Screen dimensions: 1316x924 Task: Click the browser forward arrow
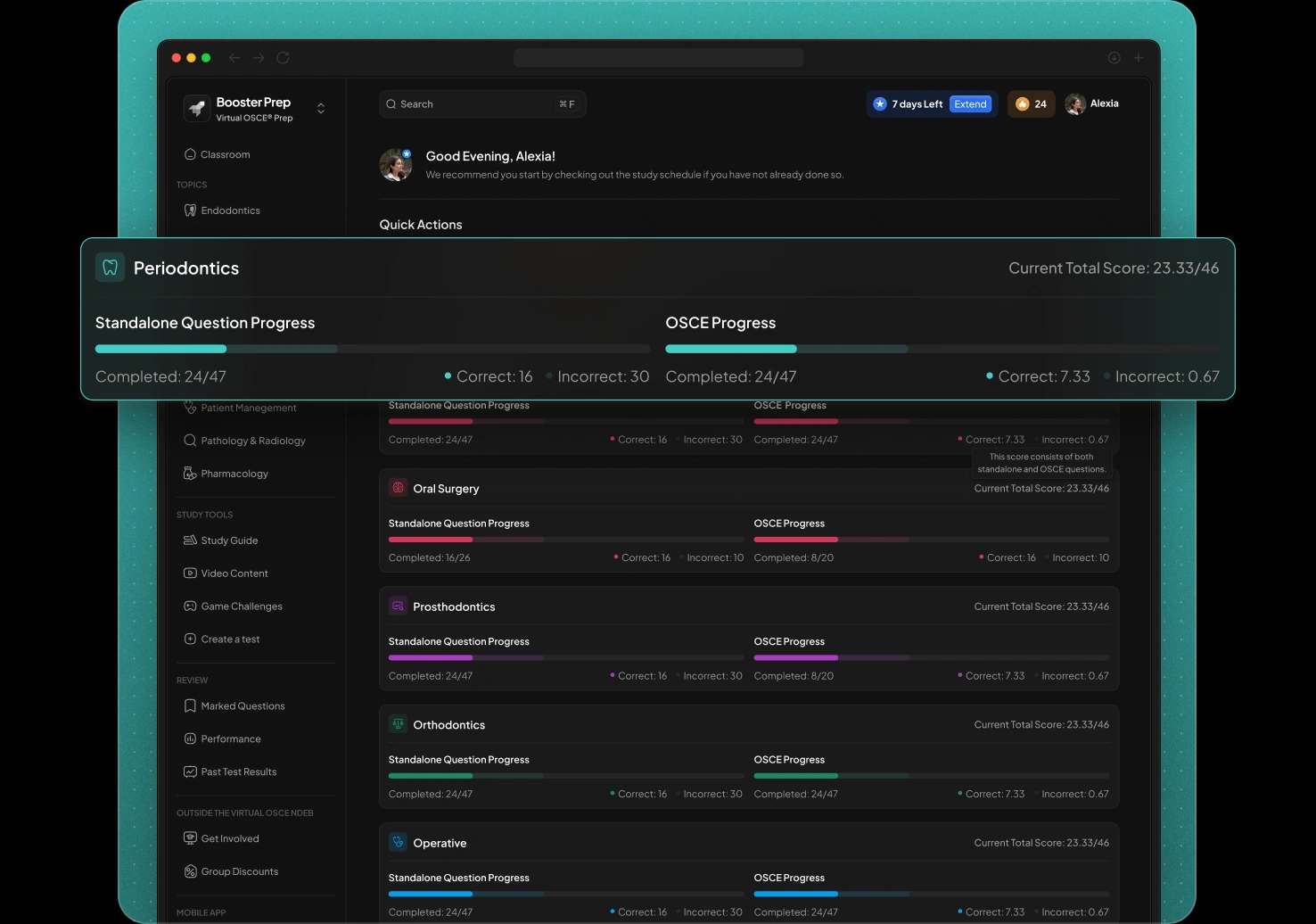pyautogui.click(x=259, y=58)
